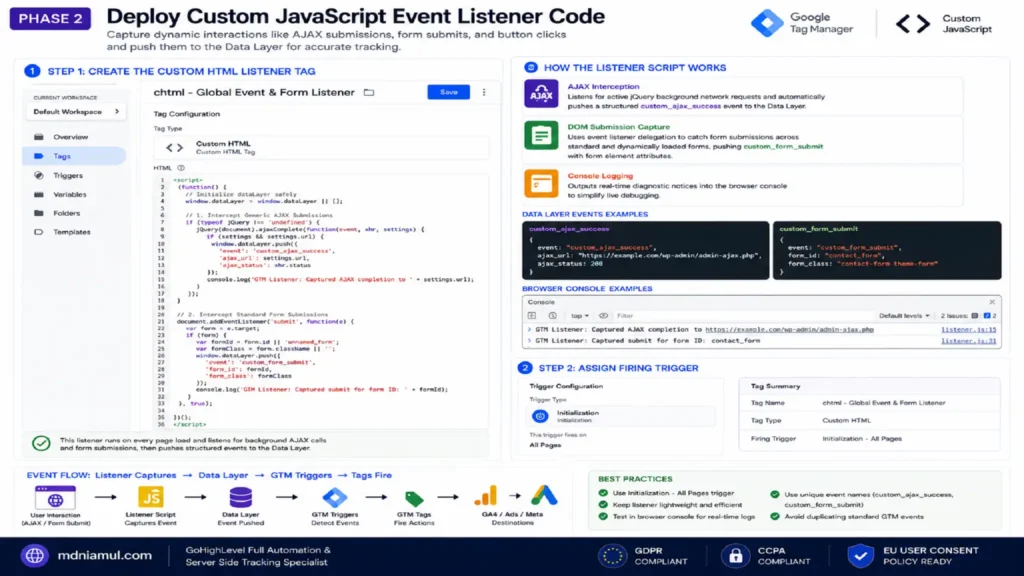Select Tags in the GTM sidebar
Image resolution: width=1024 pixels, height=576 pixels.
pos(76,156)
